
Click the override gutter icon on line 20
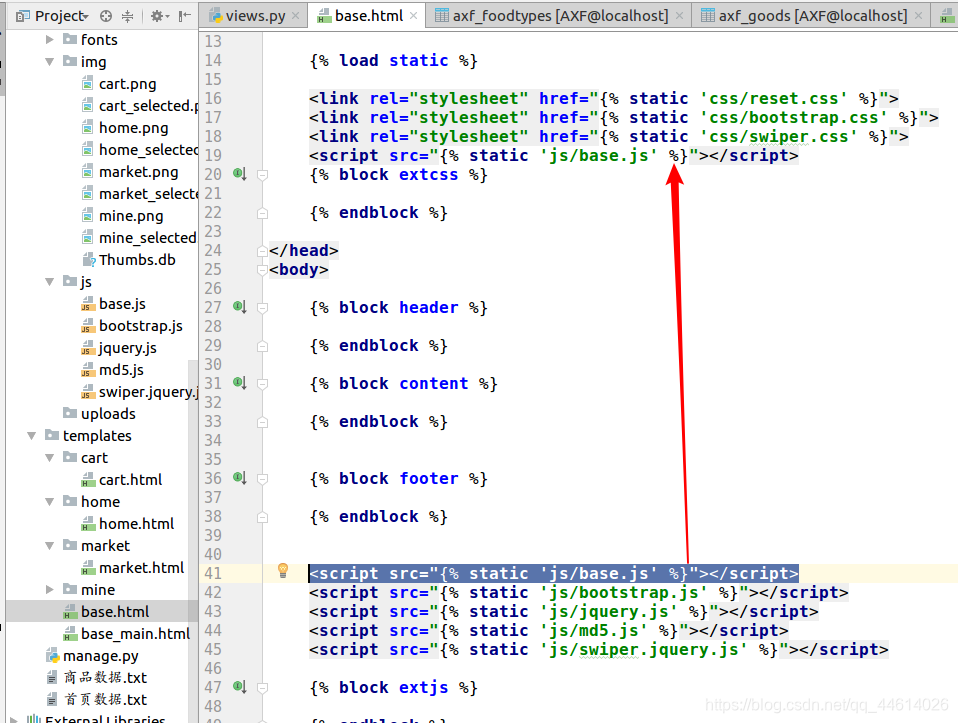click(x=240, y=174)
